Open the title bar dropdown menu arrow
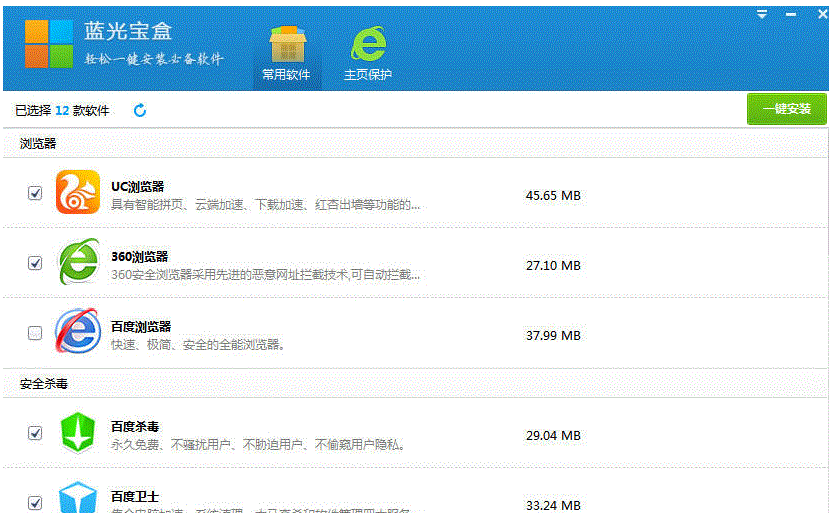This screenshot has height=513, width=829. pos(762,14)
